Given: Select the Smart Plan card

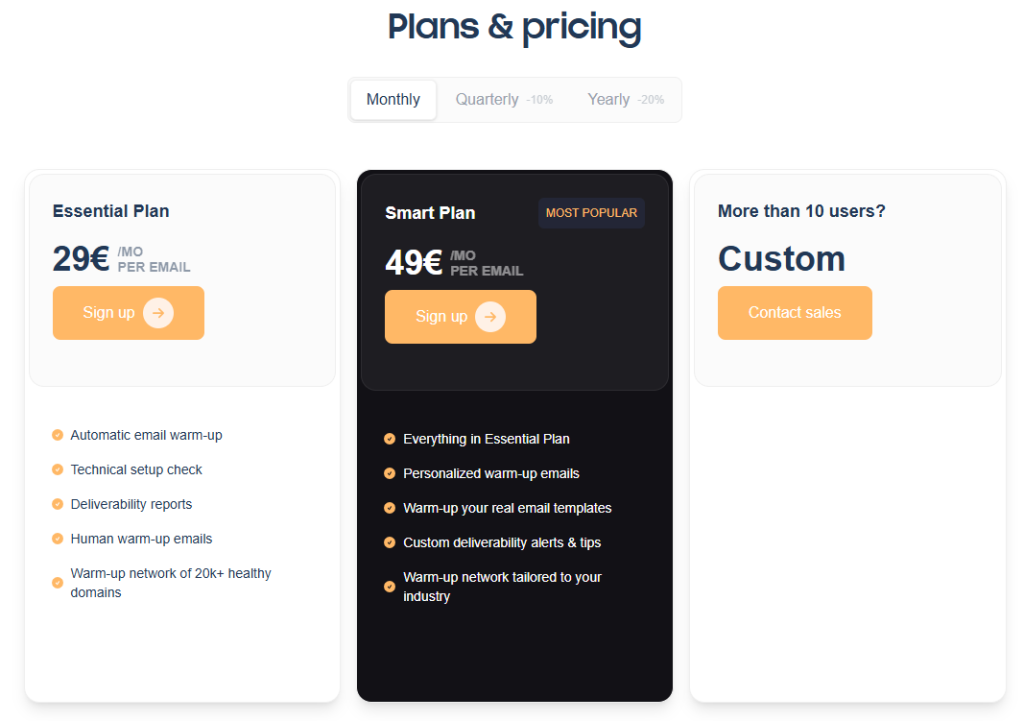Looking at the screenshot, I should 514,280.
